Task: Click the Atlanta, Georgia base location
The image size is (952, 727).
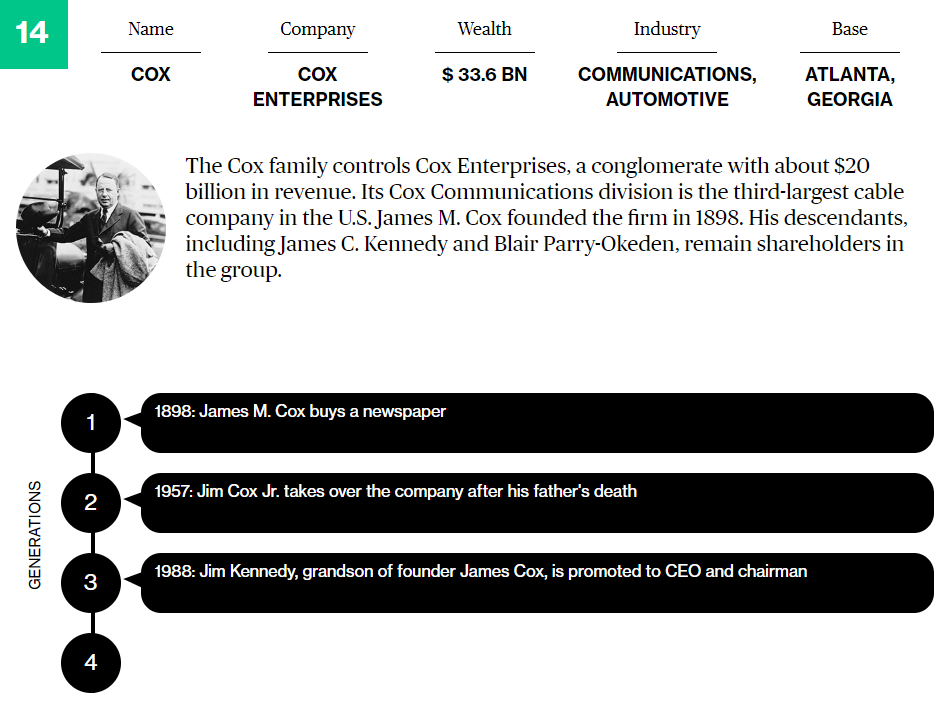Action: pos(849,87)
